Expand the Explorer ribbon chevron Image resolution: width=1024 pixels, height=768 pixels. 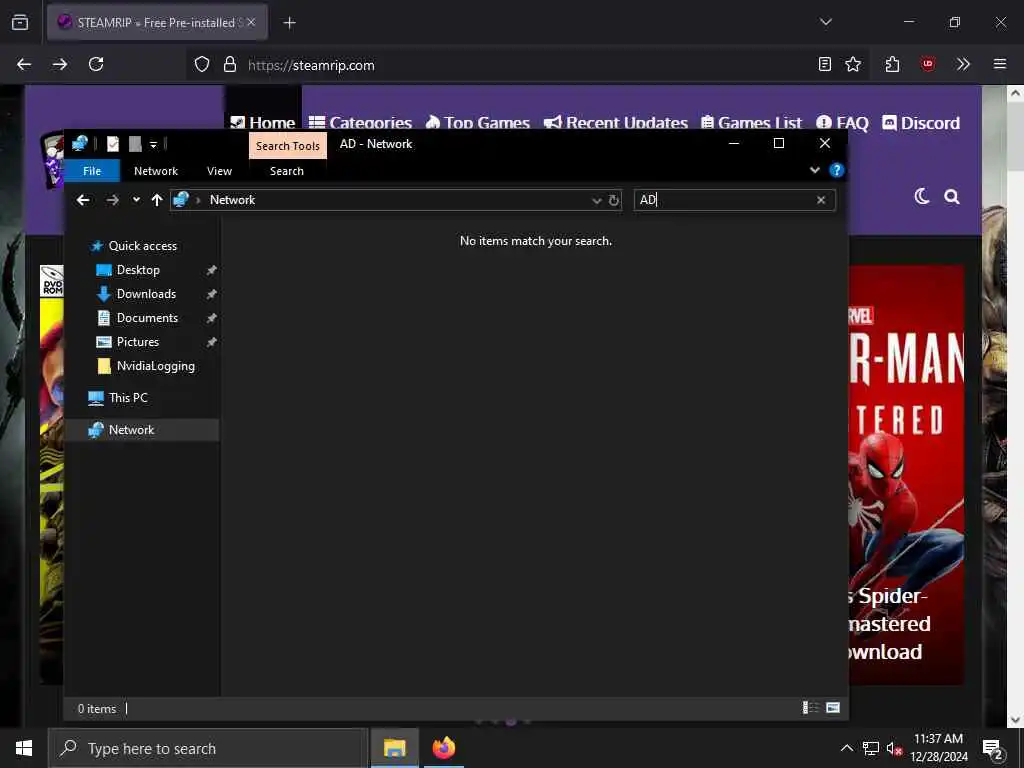814,170
